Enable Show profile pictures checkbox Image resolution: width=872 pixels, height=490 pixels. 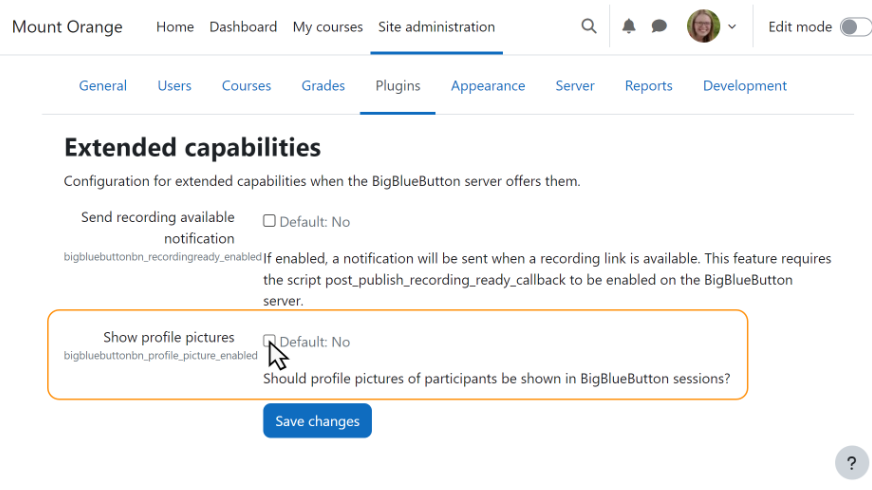(x=269, y=341)
